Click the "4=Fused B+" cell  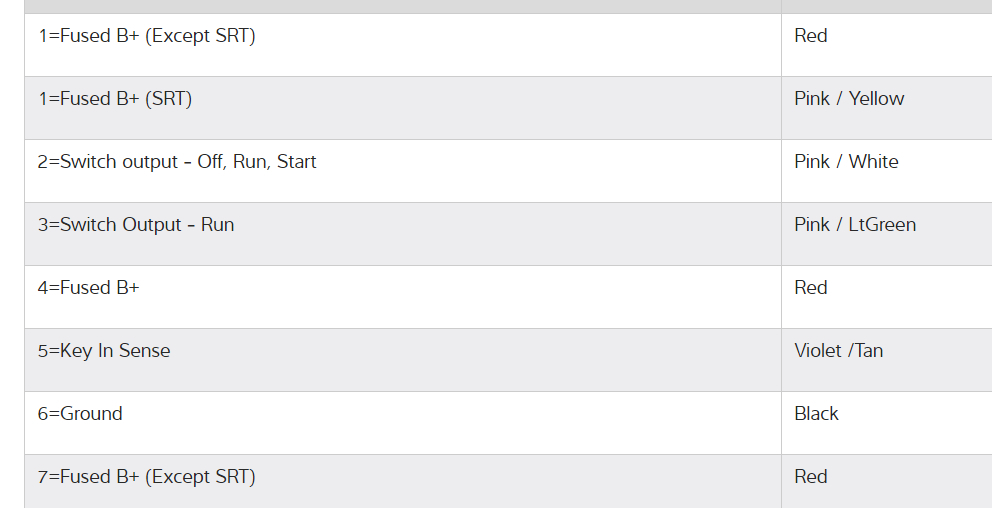pos(89,288)
